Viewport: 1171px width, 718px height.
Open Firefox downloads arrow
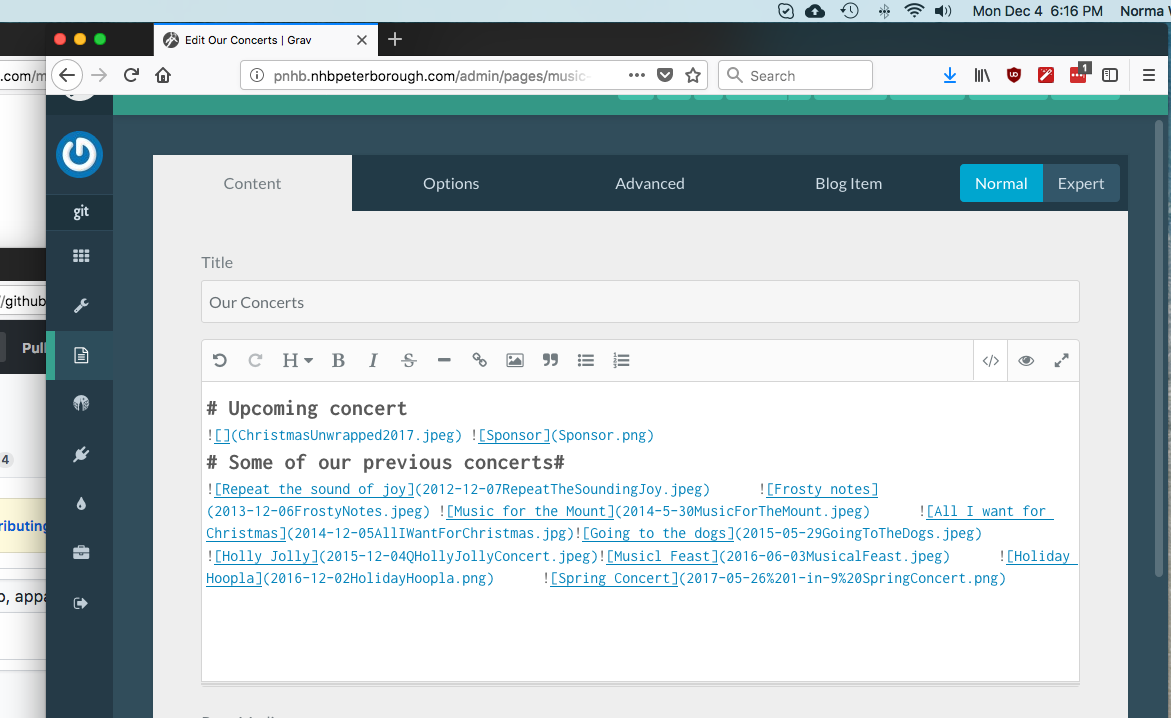point(950,75)
